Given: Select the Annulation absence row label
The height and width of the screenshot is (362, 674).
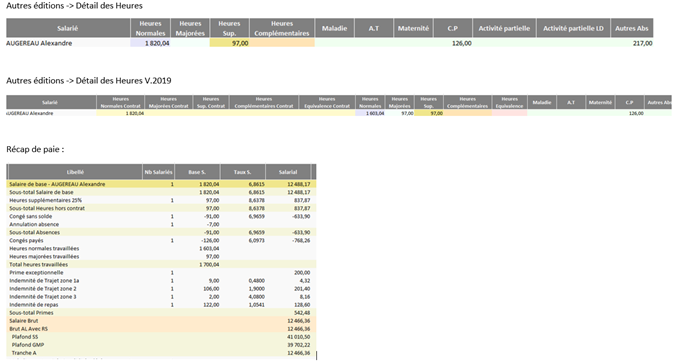Looking at the screenshot, I should 34,224.
